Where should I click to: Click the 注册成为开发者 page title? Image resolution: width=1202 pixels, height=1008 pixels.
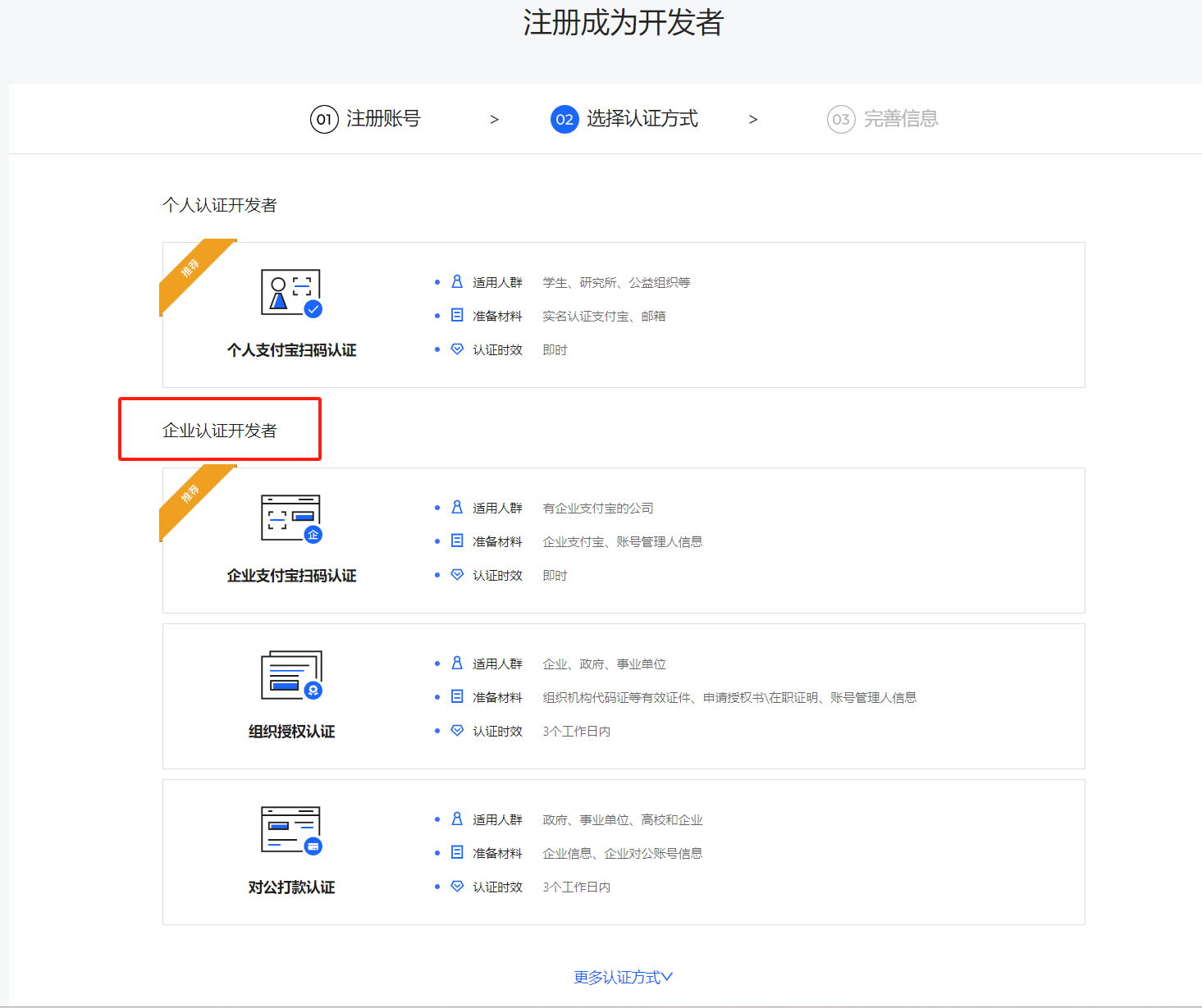click(x=624, y=22)
